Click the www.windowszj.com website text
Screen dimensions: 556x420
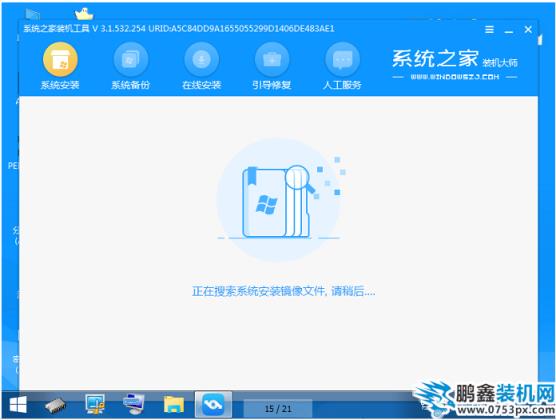tap(455, 77)
